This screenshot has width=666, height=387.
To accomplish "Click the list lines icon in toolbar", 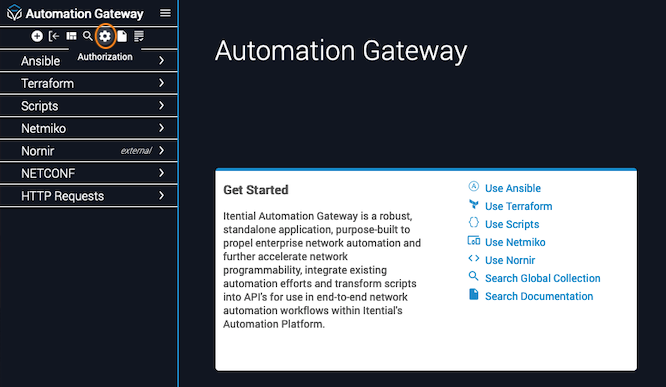I will coord(139,37).
